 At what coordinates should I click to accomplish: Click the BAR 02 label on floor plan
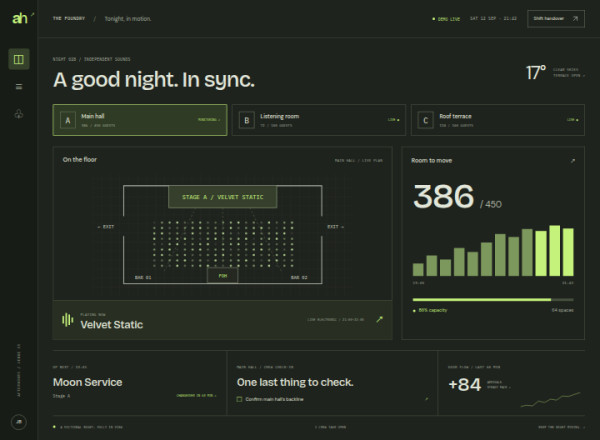click(299, 277)
